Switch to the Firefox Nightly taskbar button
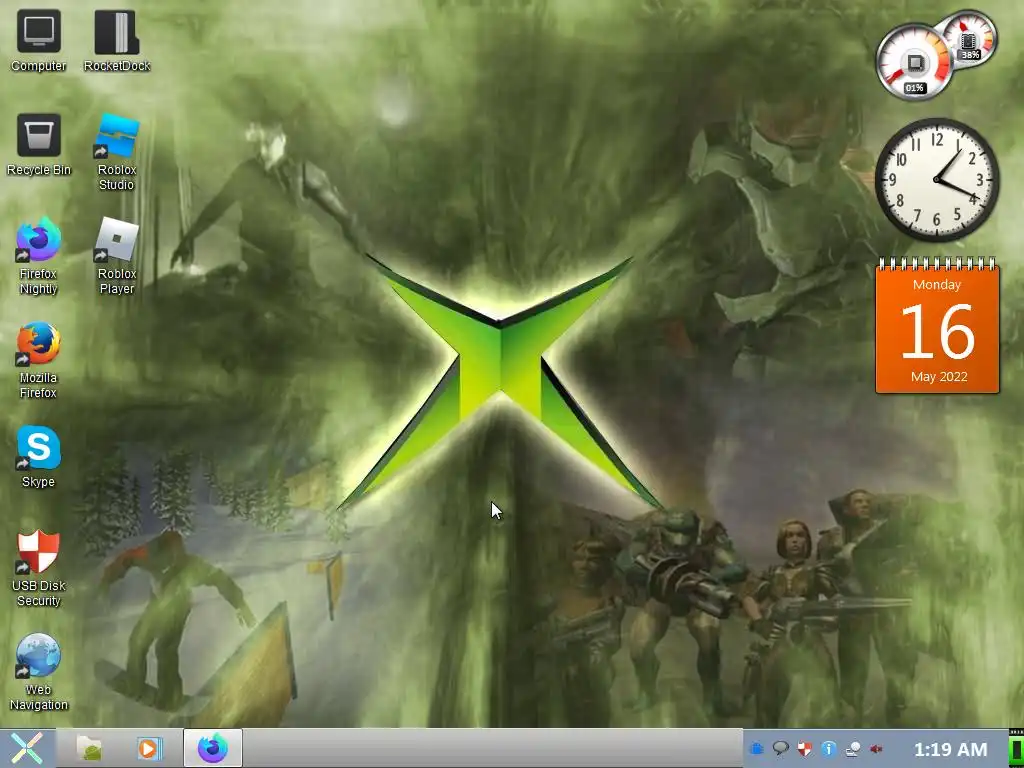The image size is (1024, 768). [x=213, y=748]
